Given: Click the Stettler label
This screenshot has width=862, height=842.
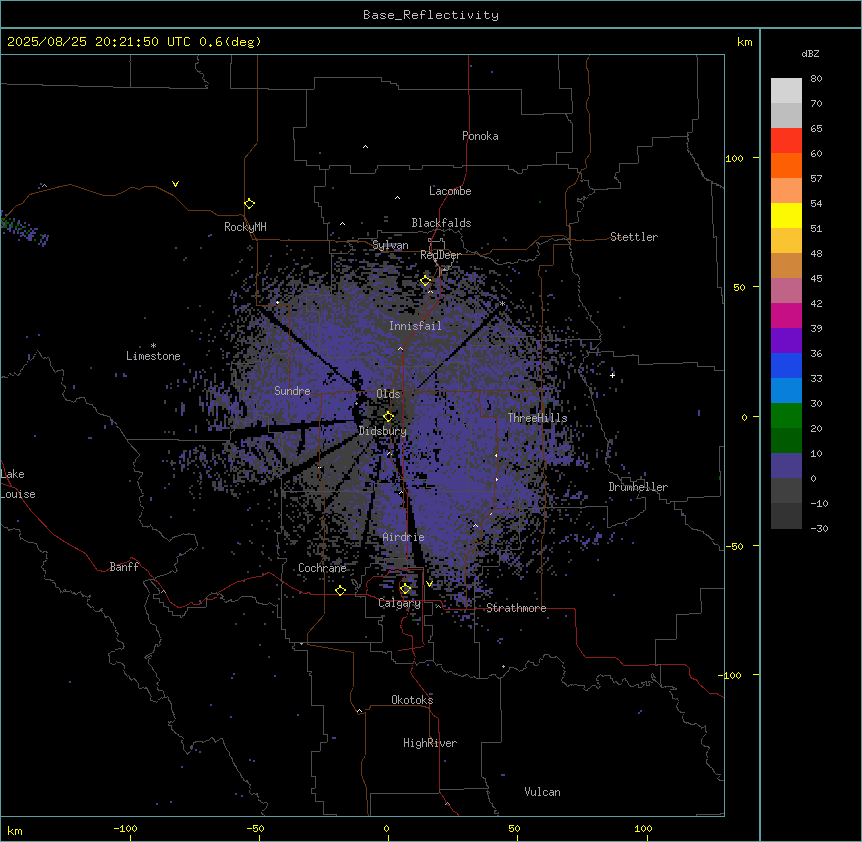Looking at the screenshot, I should (x=634, y=237).
